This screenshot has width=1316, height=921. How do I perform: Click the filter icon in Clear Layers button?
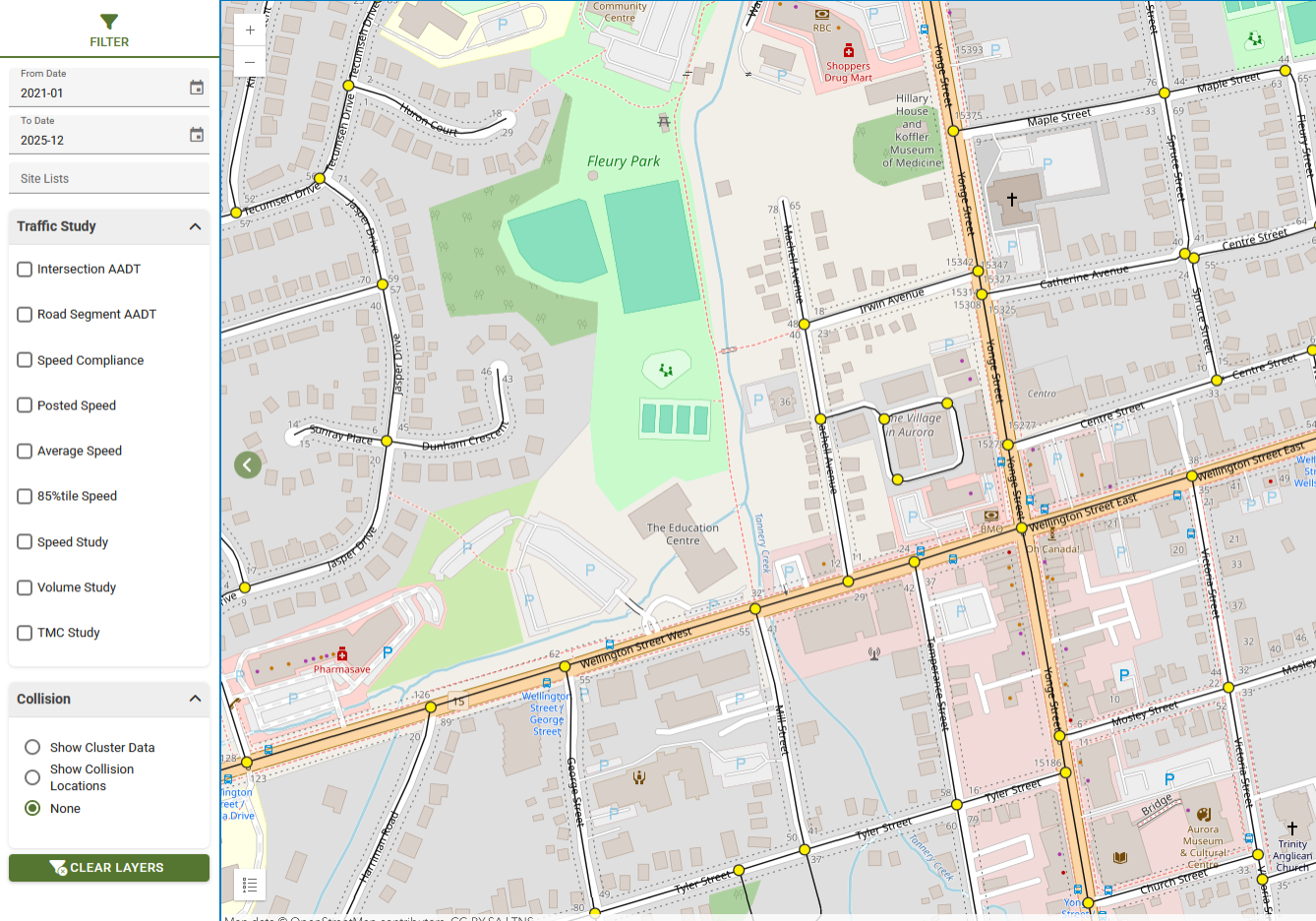point(58,868)
